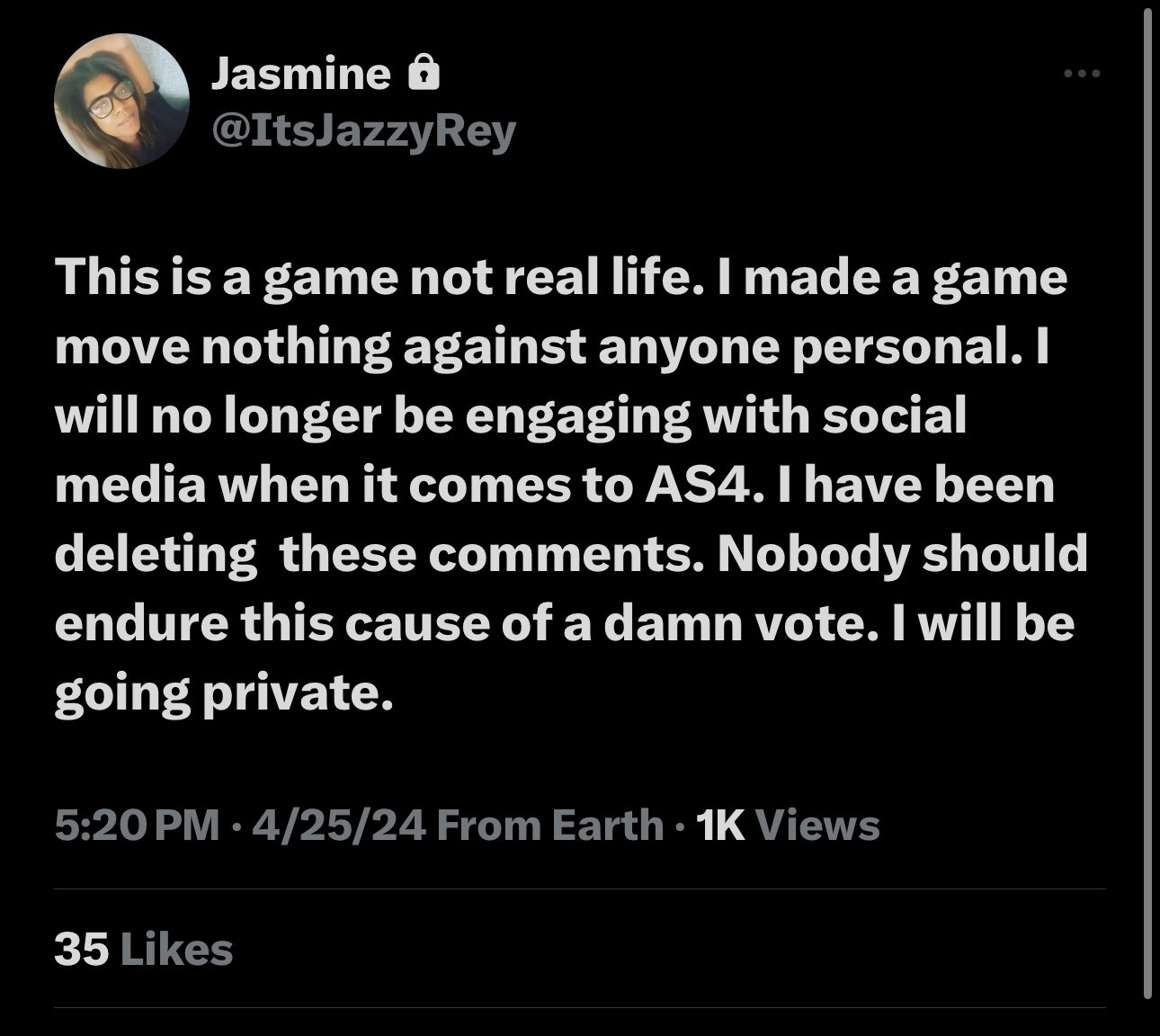Click the 1K figure before Views

click(721, 825)
